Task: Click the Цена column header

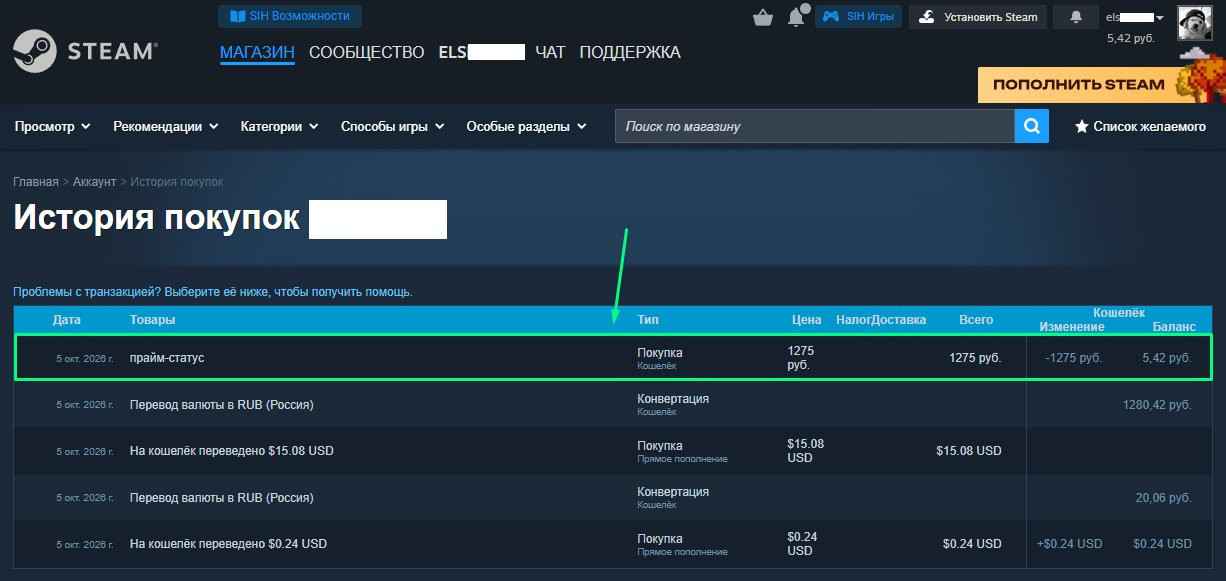Action: click(807, 320)
